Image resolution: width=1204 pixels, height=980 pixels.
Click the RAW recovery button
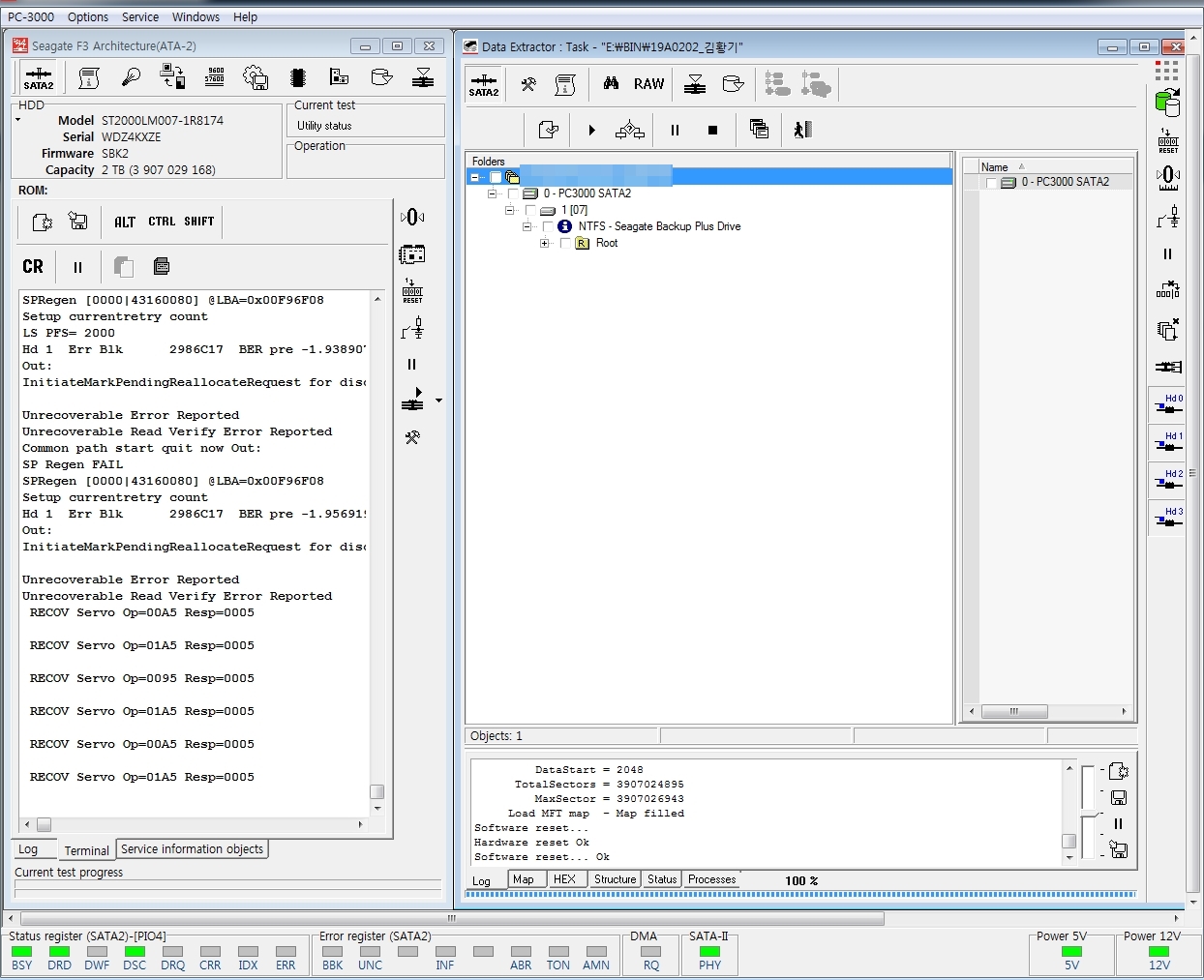[x=648, y=84]
